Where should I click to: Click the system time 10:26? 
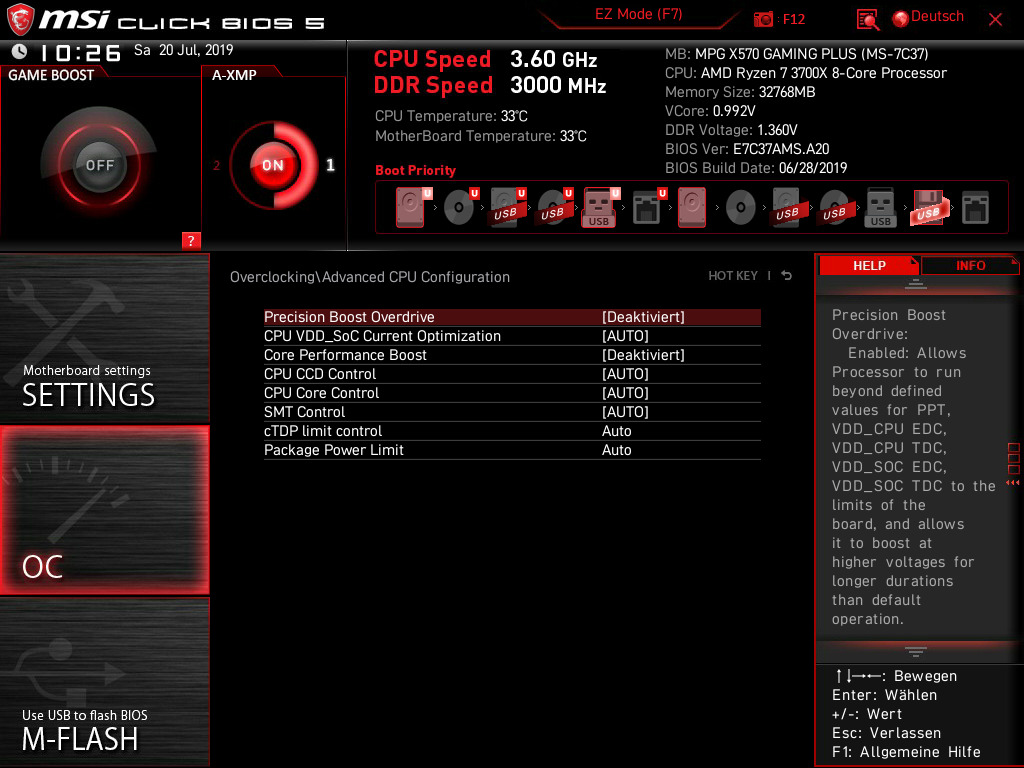[80, 52]
